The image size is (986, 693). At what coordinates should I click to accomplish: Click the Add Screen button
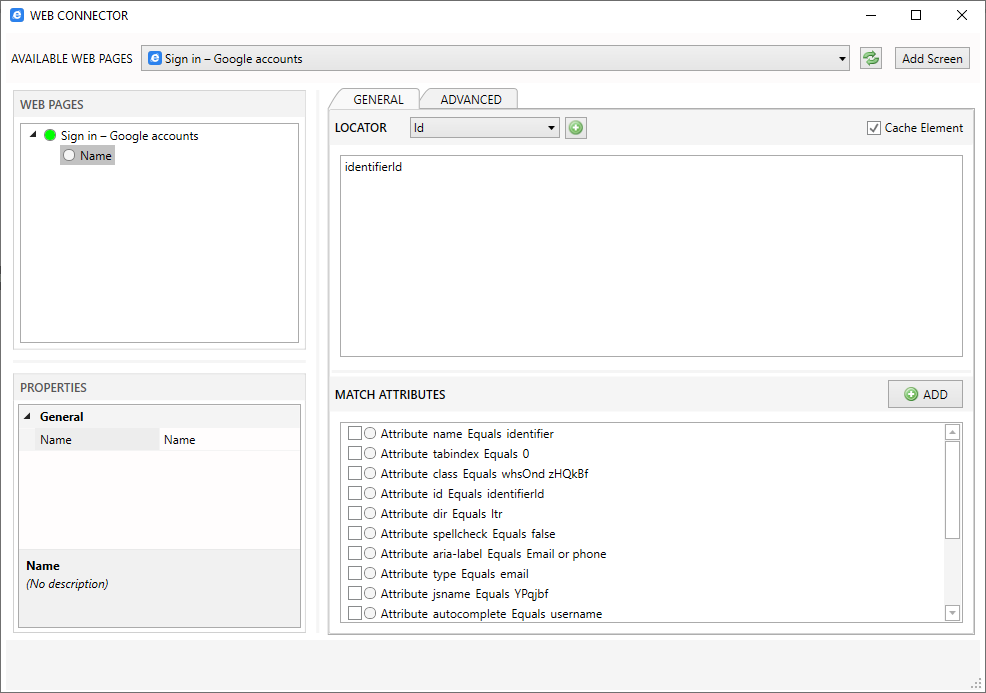931,57
